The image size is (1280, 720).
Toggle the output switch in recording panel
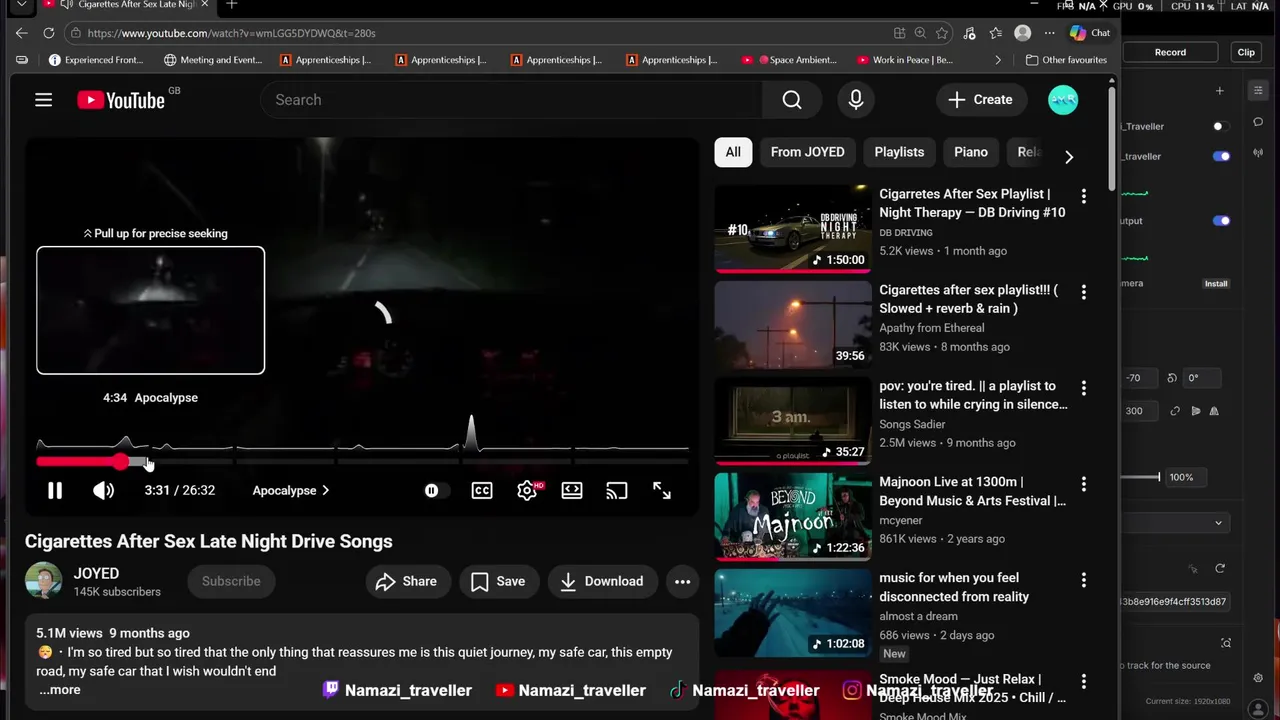pos(1221,221)
